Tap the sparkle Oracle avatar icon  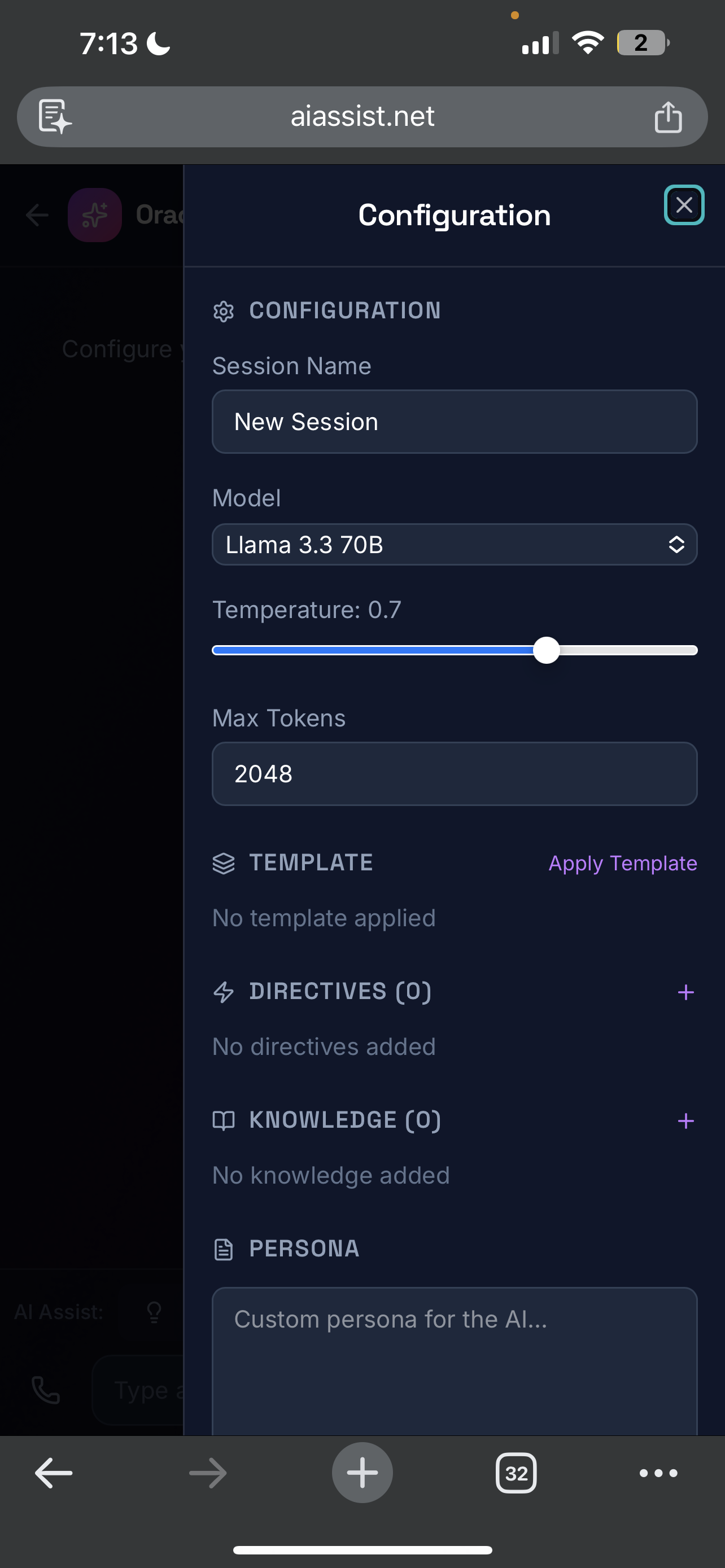click(94, 215)
